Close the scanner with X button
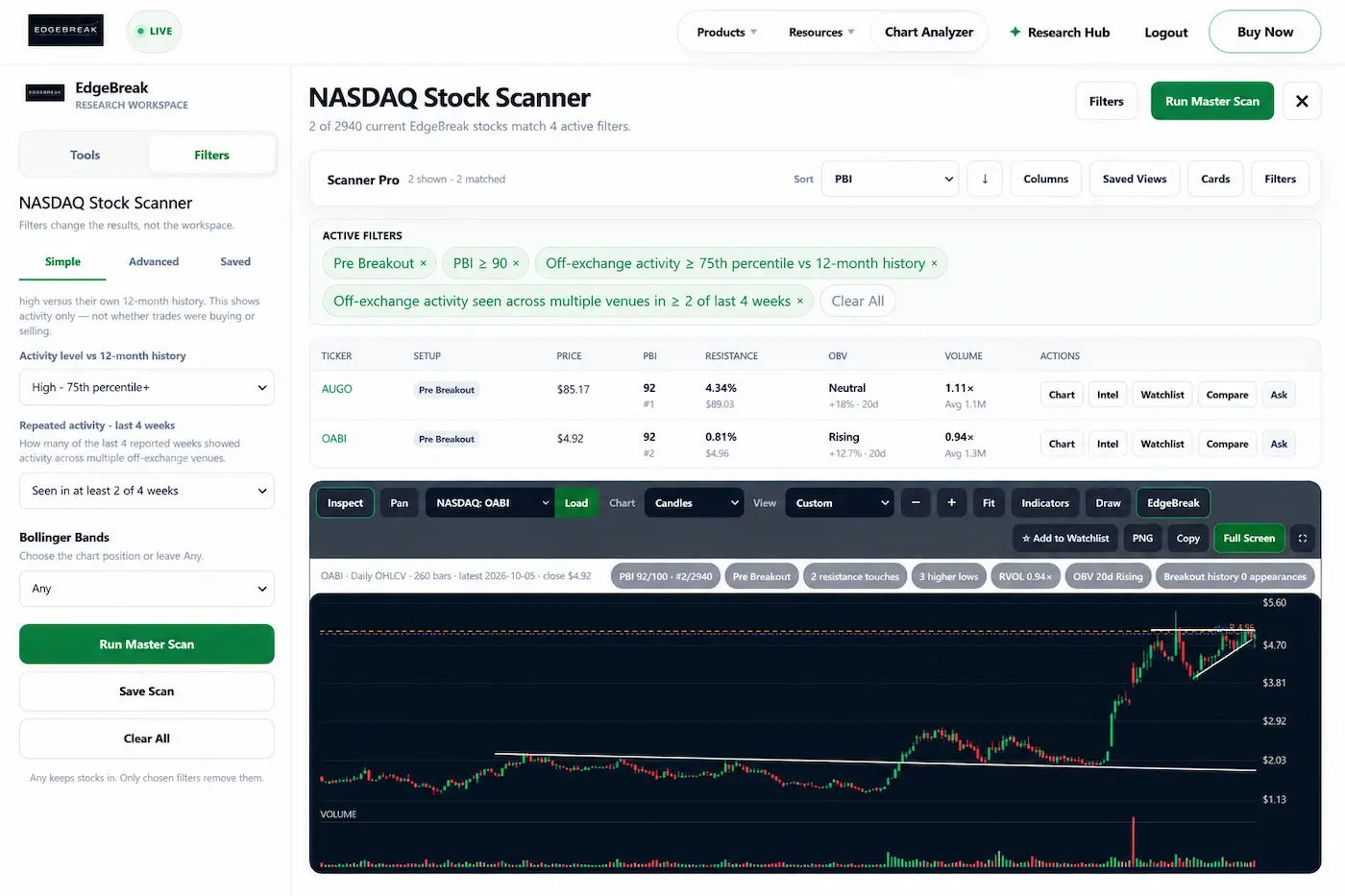 tap(1302, 101)
